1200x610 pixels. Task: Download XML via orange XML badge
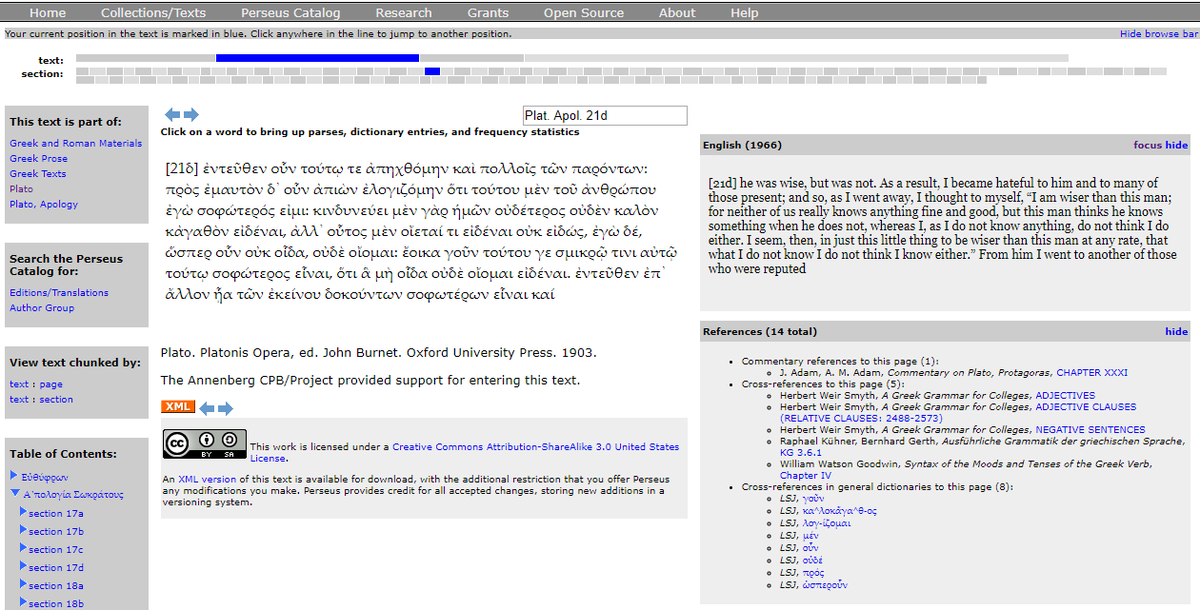click(177, 406)
